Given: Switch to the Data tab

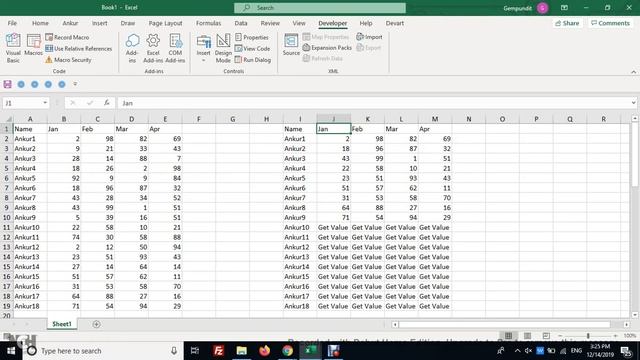Looking at the screenshot, I should click(x=241, y=23).
